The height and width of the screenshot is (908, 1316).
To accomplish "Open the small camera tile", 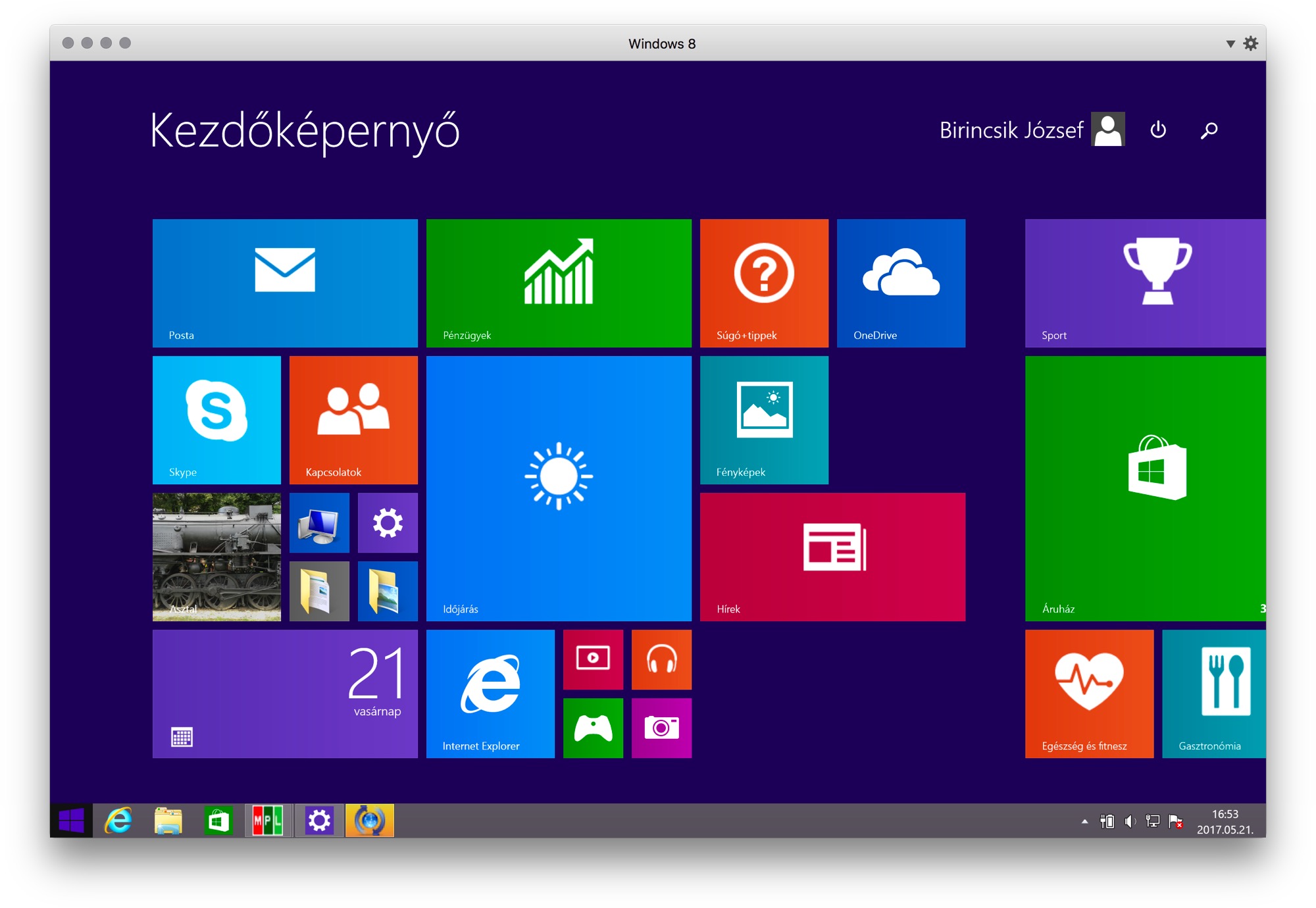I will [661, 728].
